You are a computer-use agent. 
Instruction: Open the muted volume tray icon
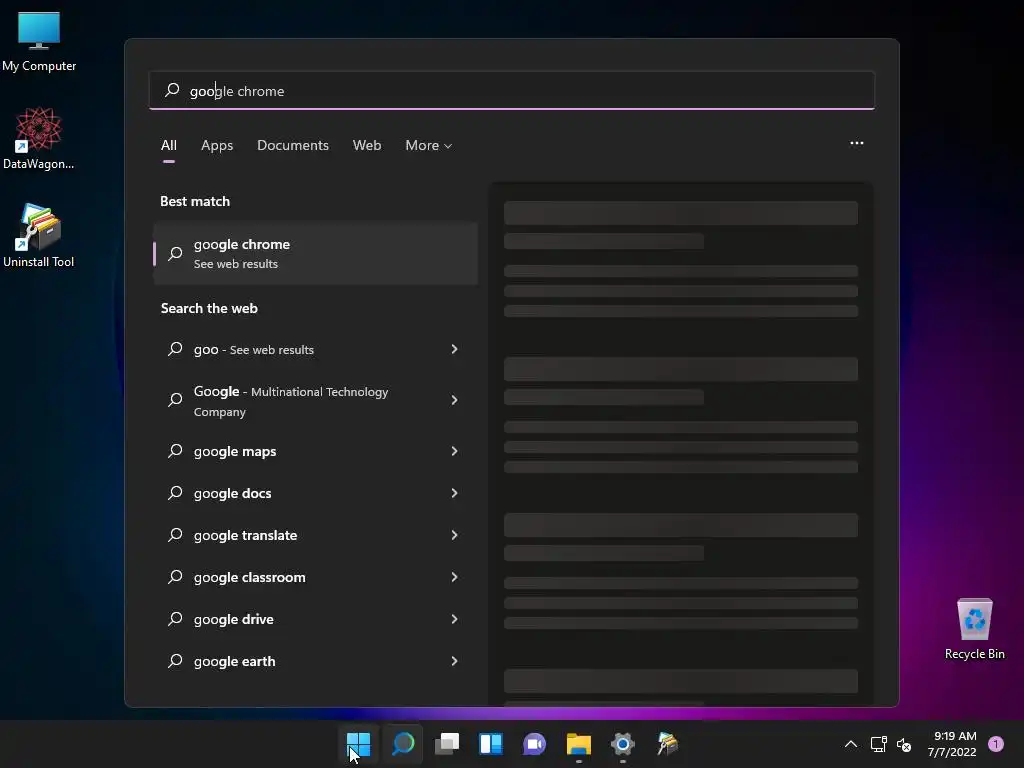pos(904,744)
